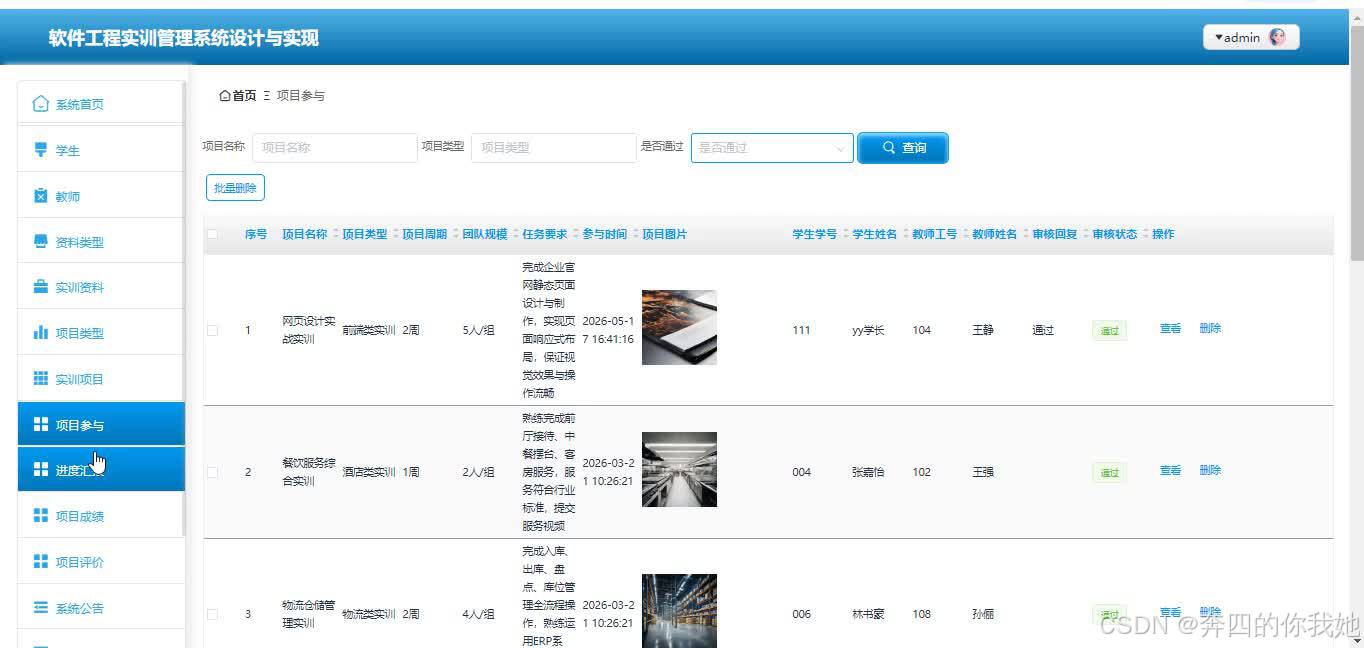Click the 批量删除 button
This screenshot has height=648, width=1364.
coord(235,187)
